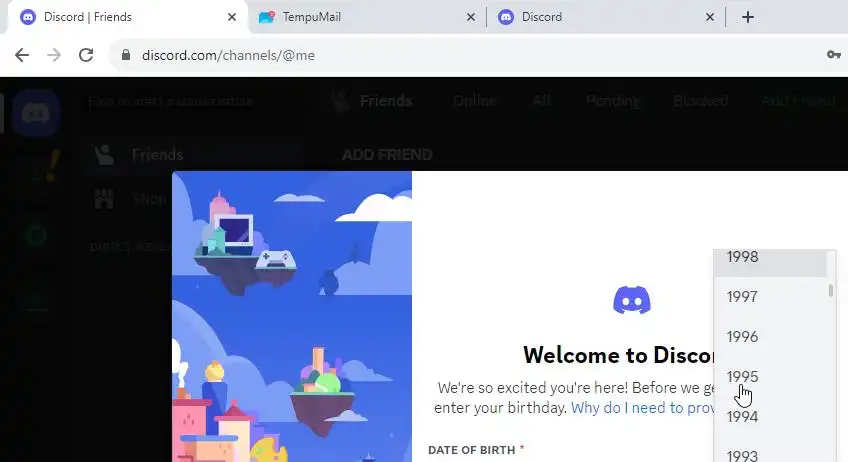The height and width of the screenshot is (462, 848).
Task: Close the TempuMail tab
Action: 471,17
